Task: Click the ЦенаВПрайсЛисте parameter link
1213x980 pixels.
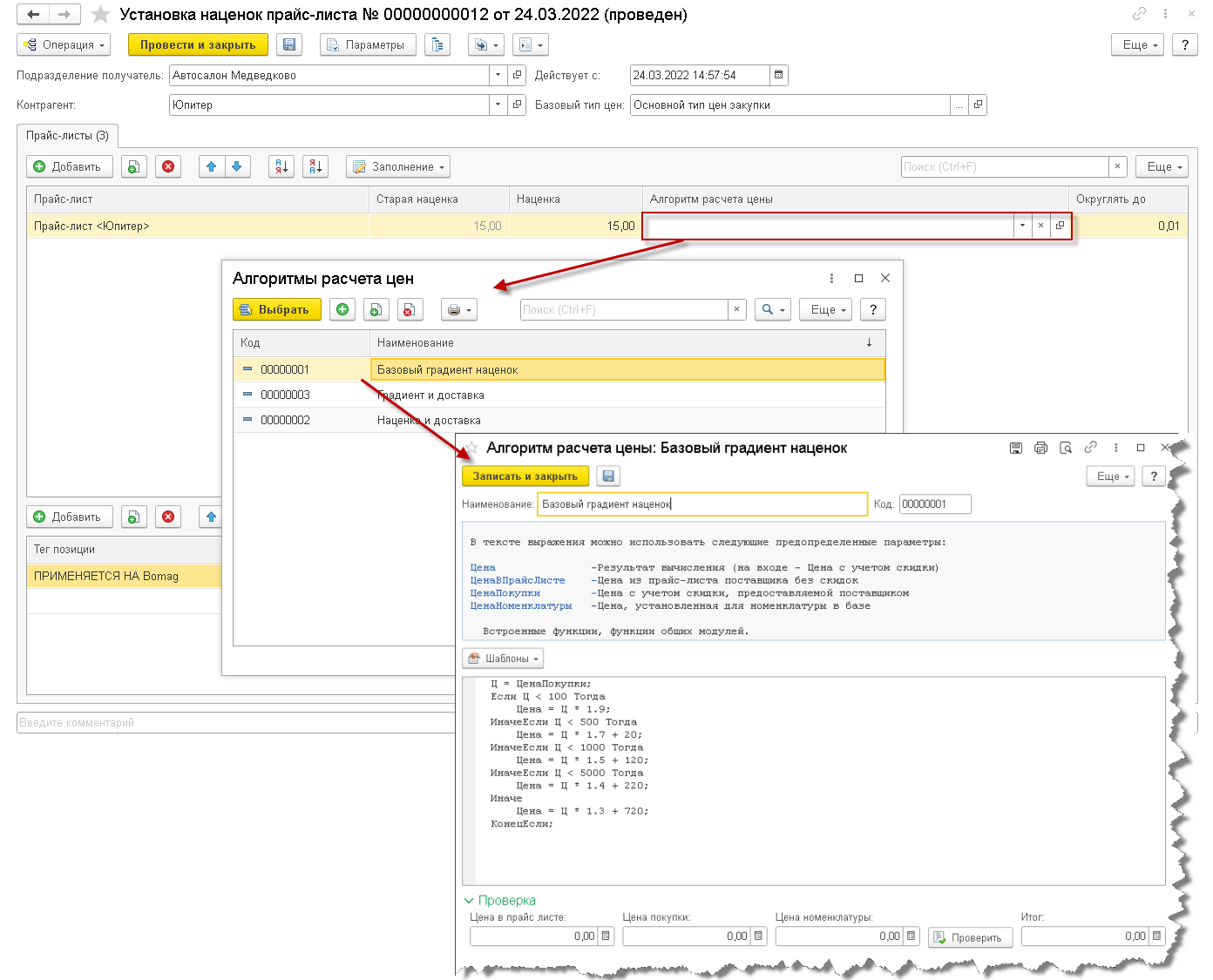Action: click(x=518, y=580)
